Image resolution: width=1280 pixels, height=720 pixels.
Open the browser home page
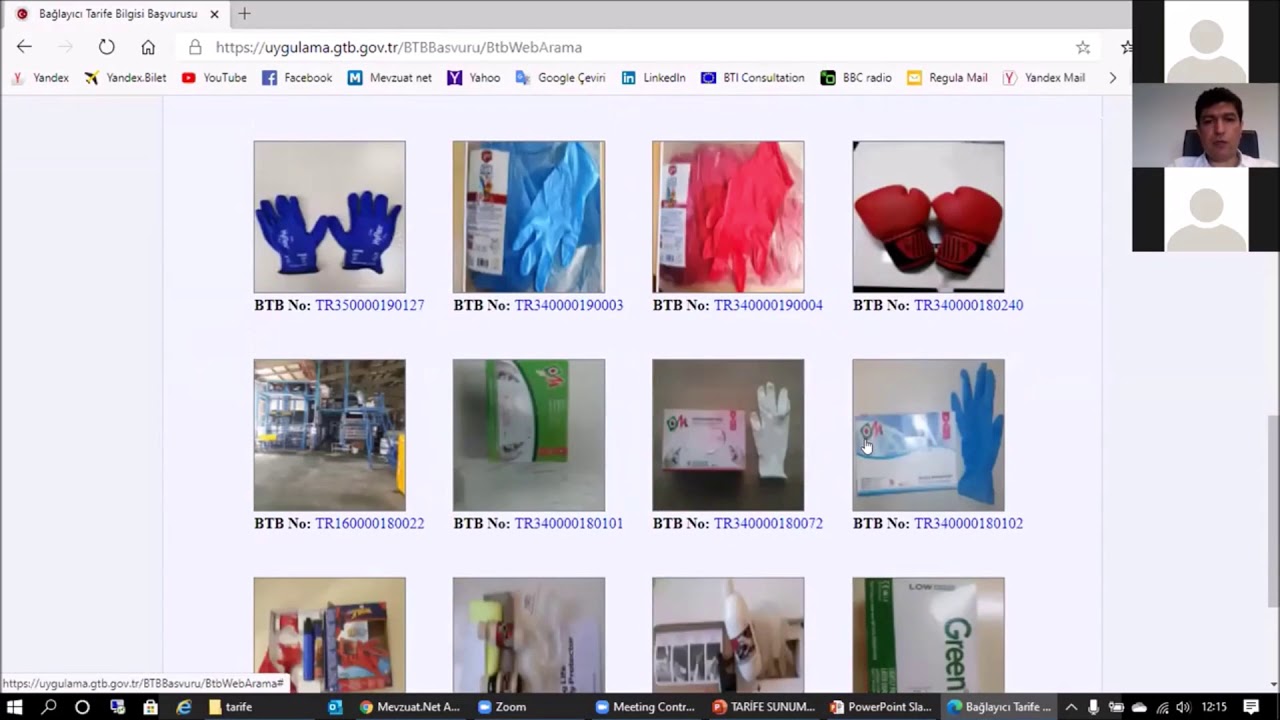click(x=148, y=47)
